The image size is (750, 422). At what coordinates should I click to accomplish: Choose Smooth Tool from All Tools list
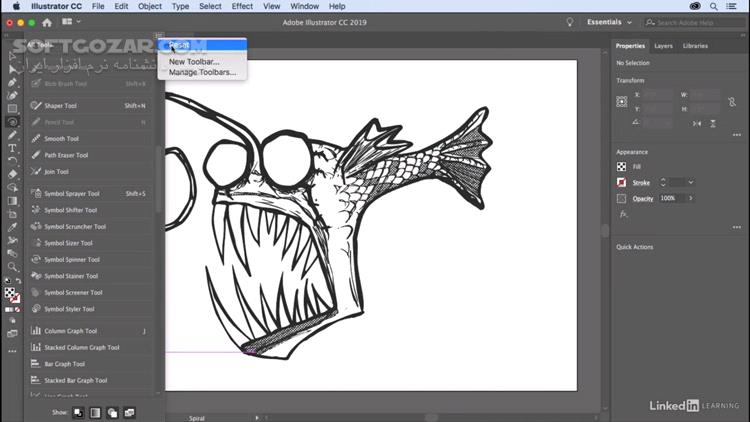(88, 139)
